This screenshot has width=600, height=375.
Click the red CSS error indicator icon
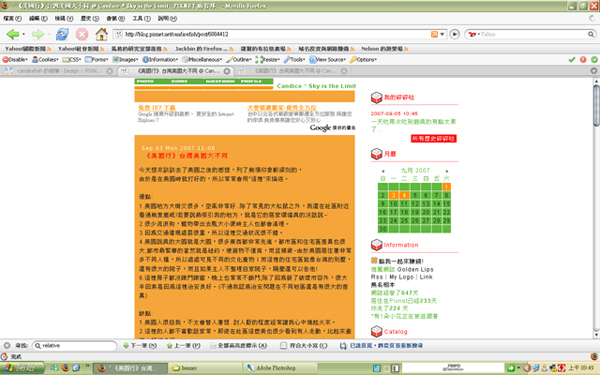[583, 59]
